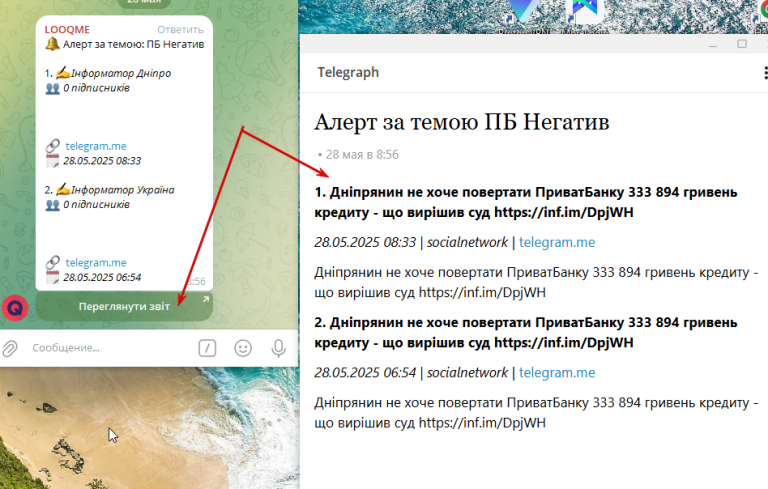
Task: Click the 28 мая в 8:56 date text
Action: [362, 155]
